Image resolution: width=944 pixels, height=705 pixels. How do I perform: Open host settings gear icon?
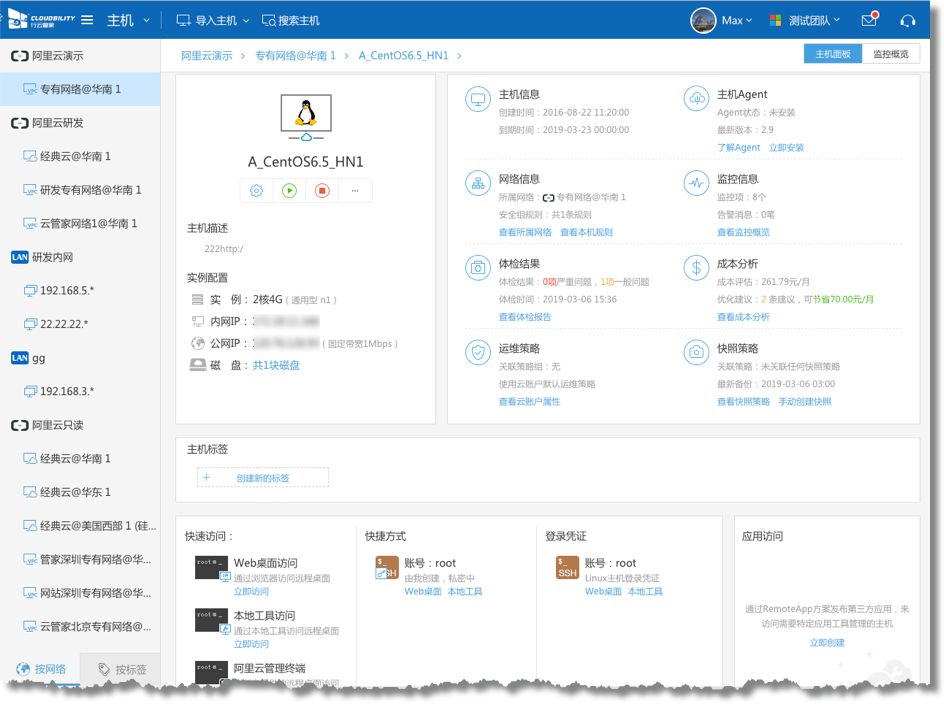(256, 191)
